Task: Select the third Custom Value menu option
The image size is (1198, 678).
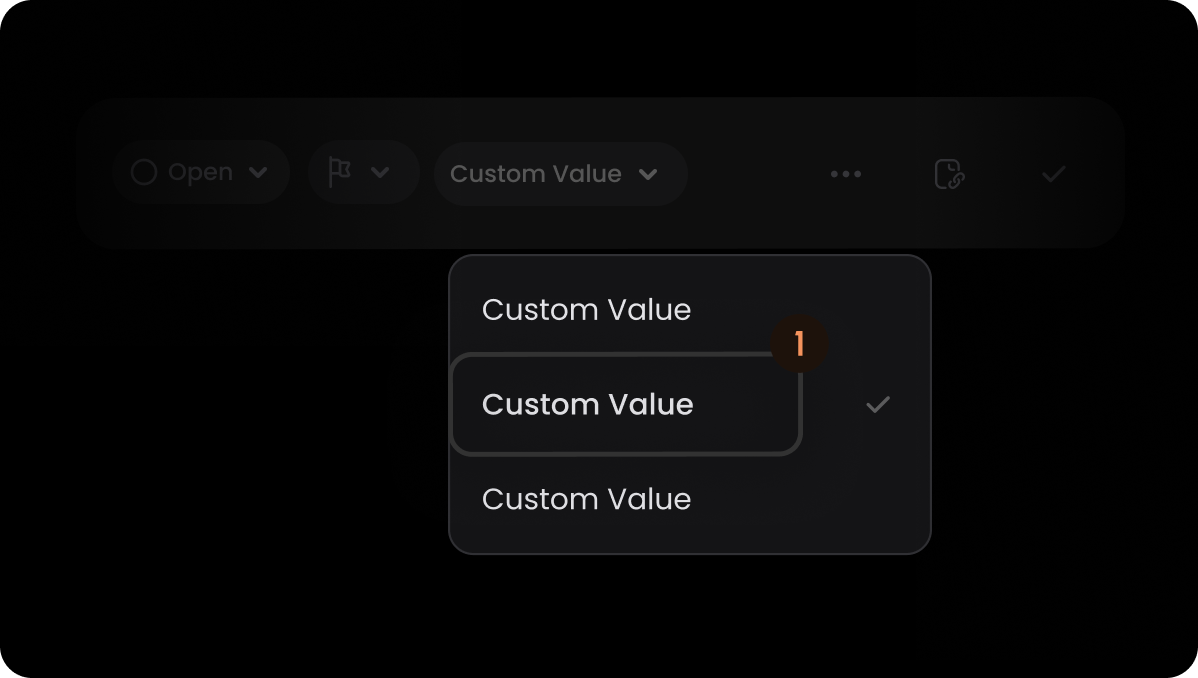Action: click(586, 499)
